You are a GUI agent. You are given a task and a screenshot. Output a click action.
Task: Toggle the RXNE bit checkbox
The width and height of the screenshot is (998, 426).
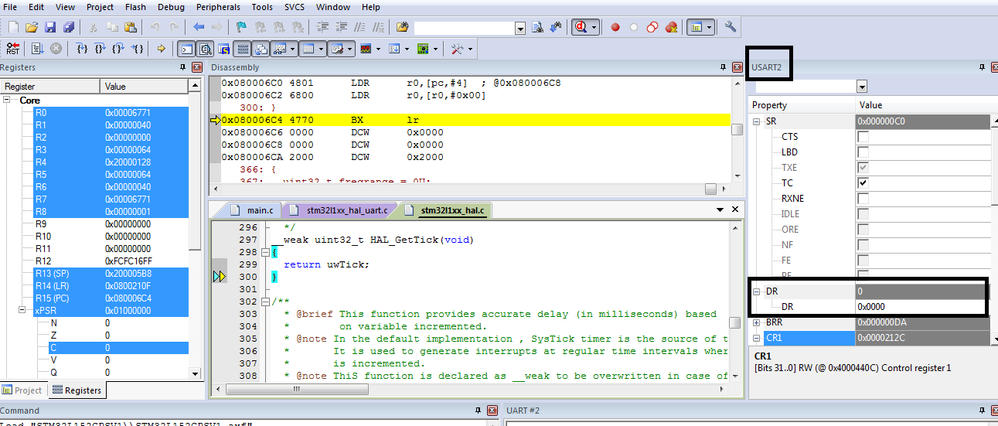[863, 198]
